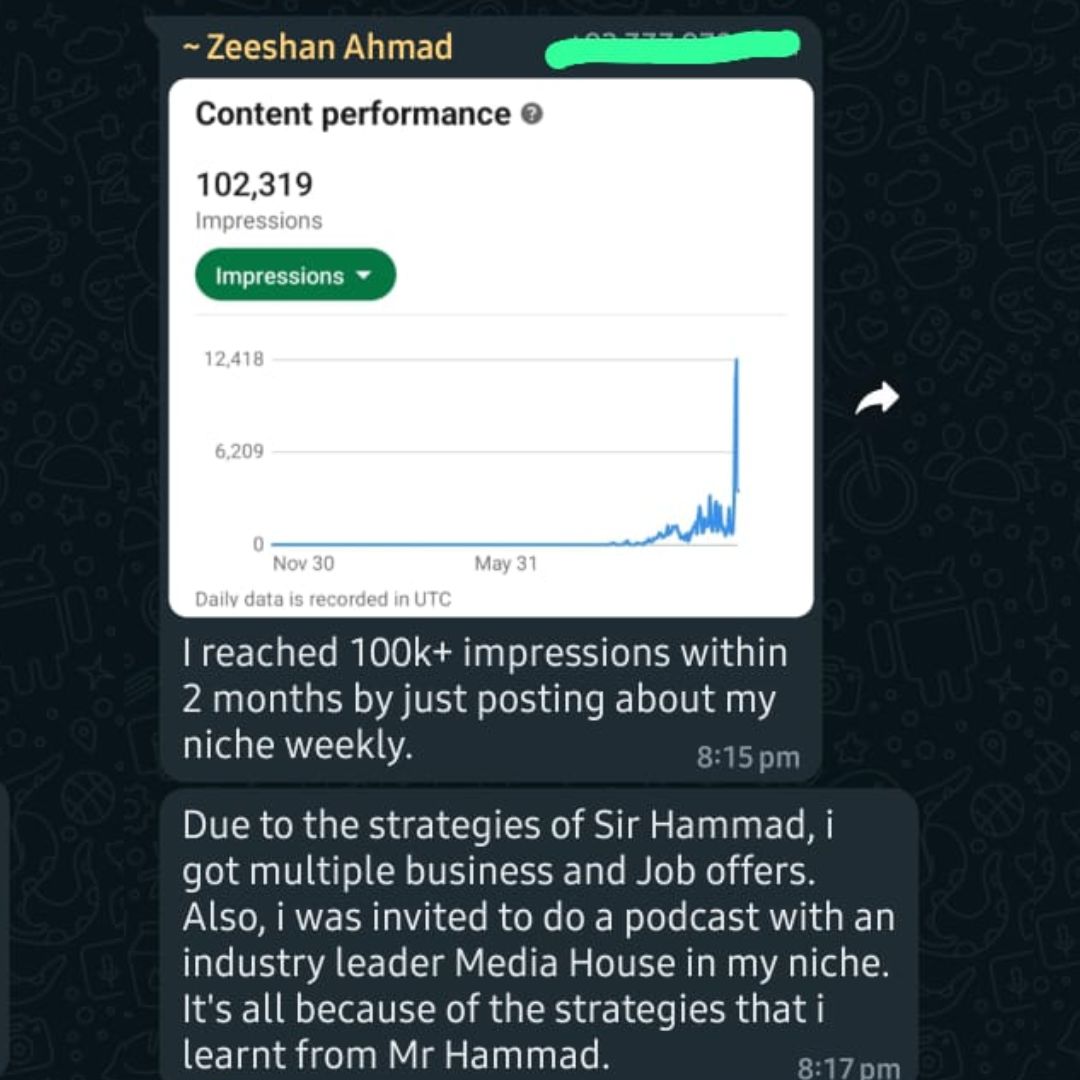The height and width of the screenshot is (1080, 1080).
Task: Click the help icon next to Content performance
Action: coord(532,114)
